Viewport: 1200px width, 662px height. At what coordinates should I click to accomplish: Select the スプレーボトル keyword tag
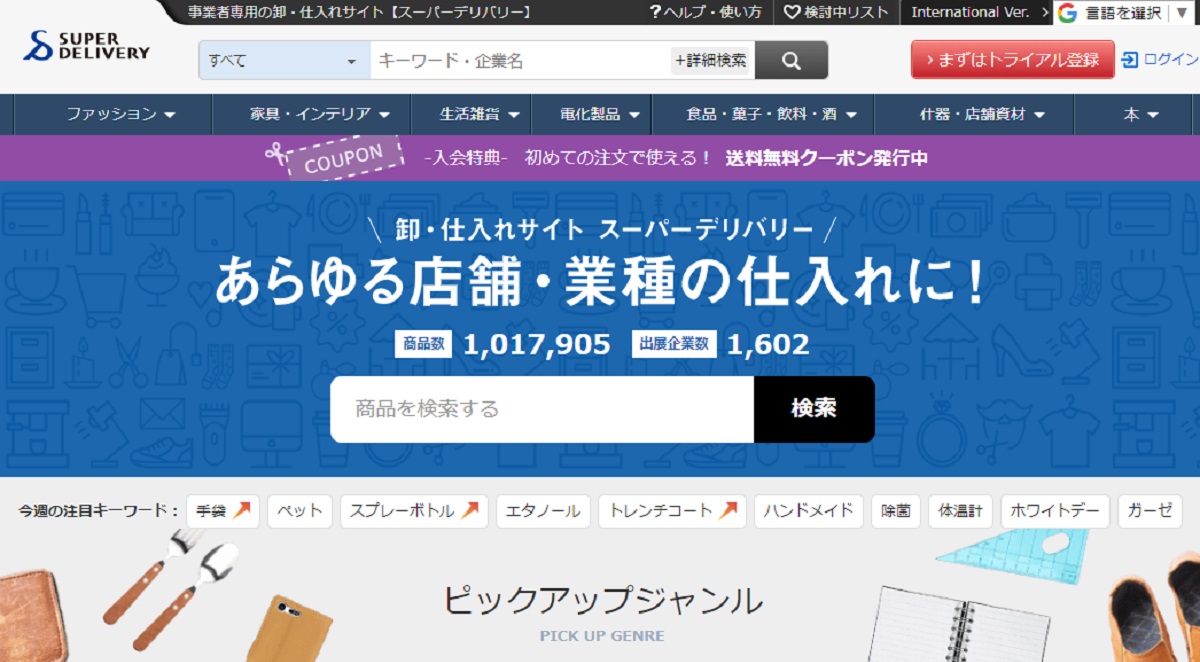coord(414,511)
